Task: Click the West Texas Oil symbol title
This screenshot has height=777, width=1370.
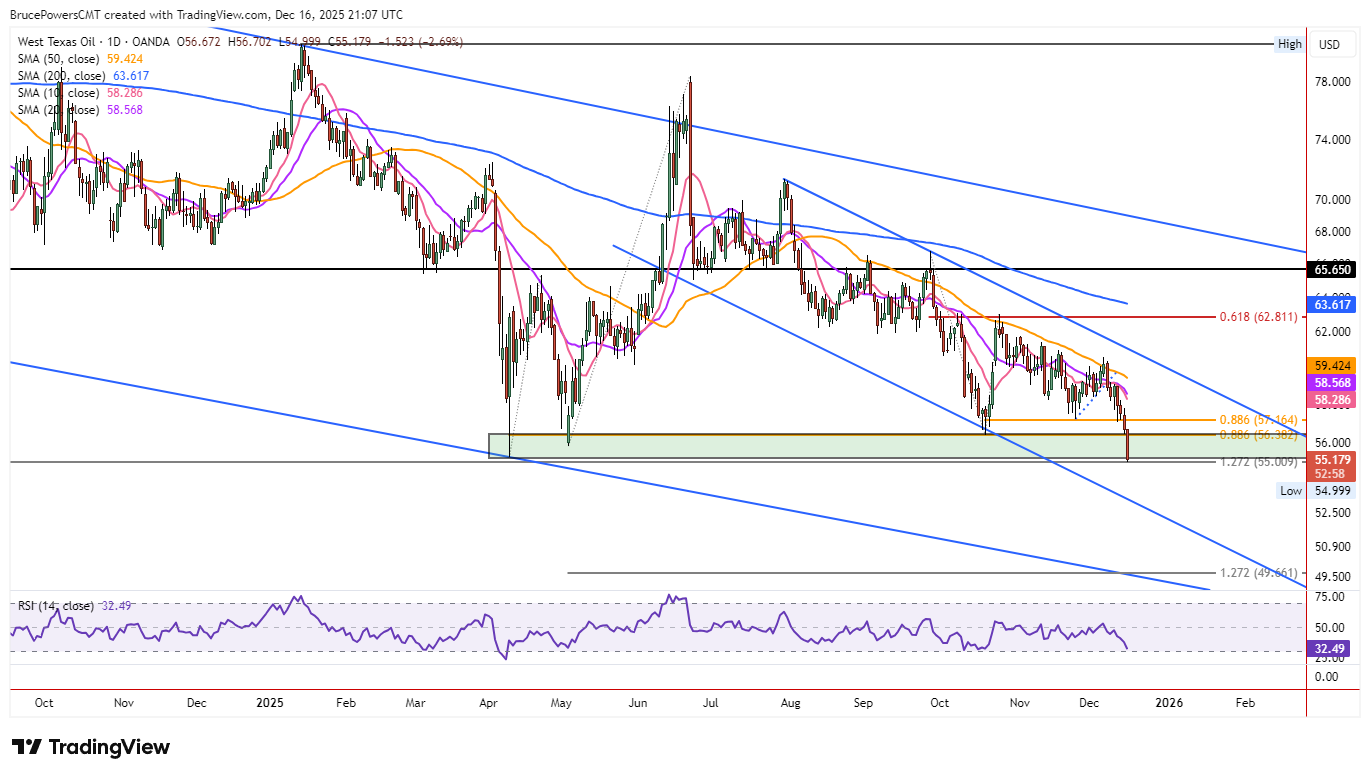Action: click(x=94, y=43)
